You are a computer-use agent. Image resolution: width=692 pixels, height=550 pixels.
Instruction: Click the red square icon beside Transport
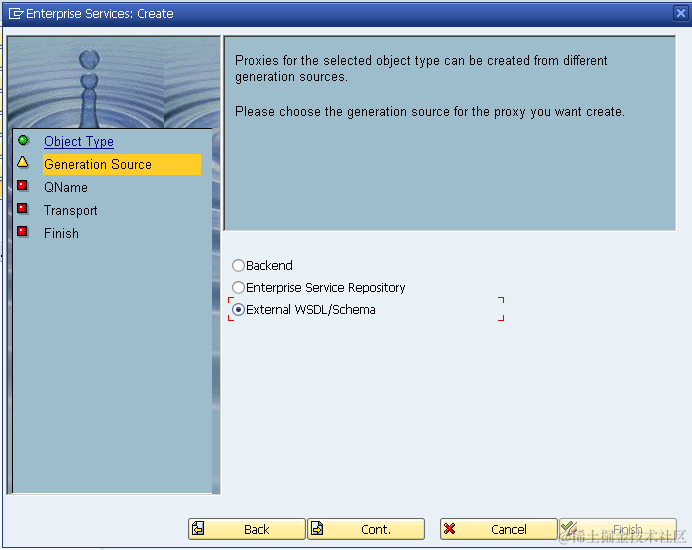(23, 208)
